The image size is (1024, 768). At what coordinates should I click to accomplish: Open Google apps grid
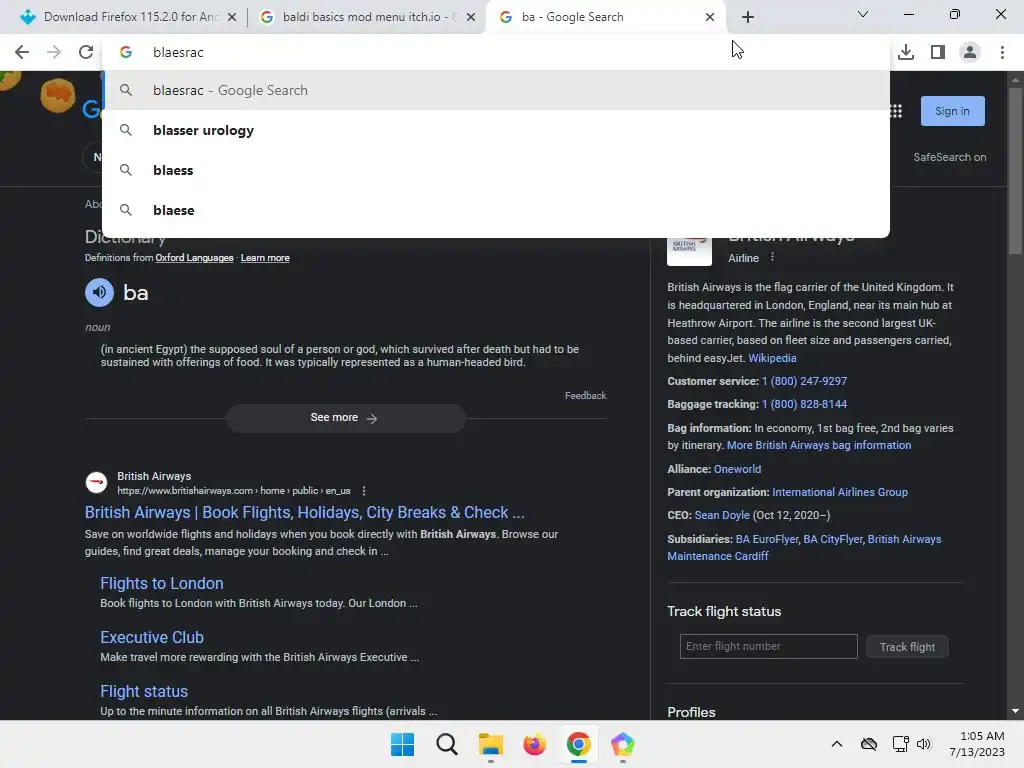896,112
